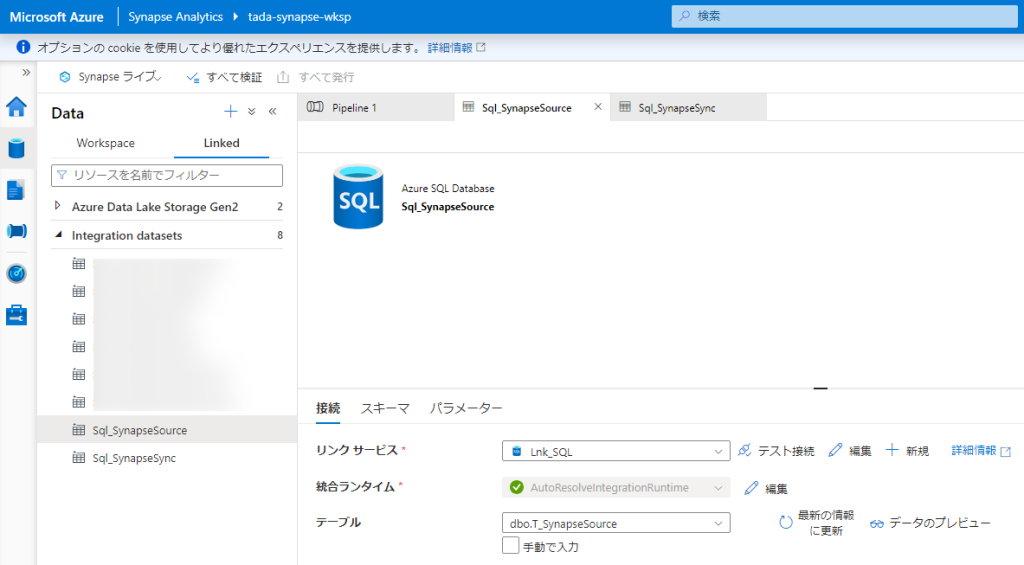Open the Lnk_SQL linked service dropdown

point(616,452)
